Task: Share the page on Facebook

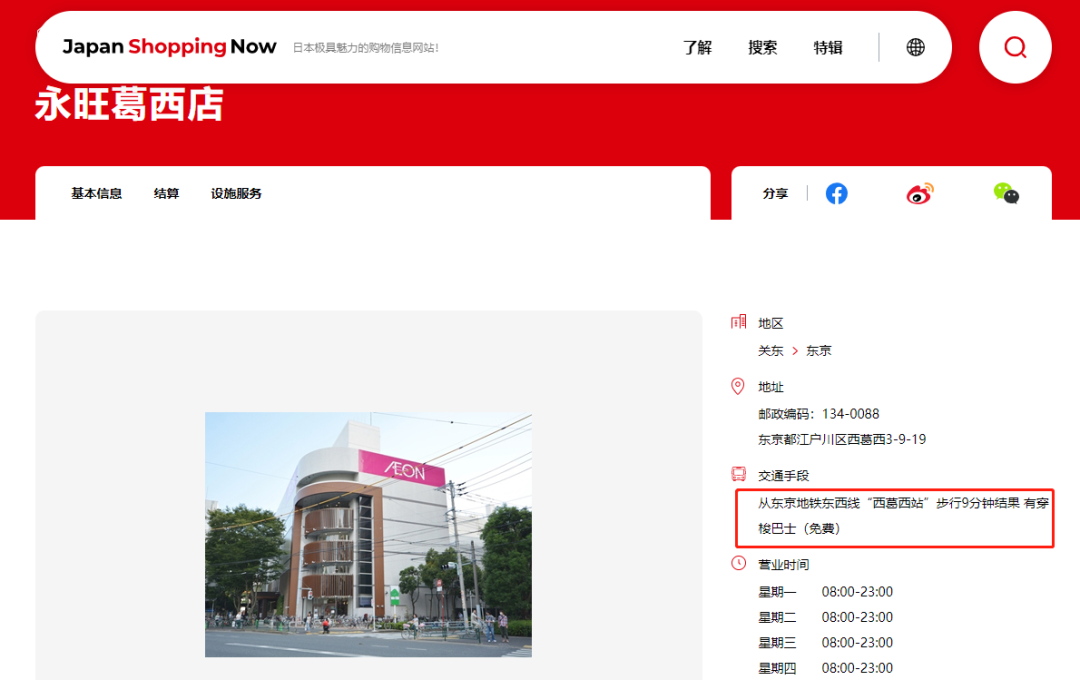Action: pos(837,194)
